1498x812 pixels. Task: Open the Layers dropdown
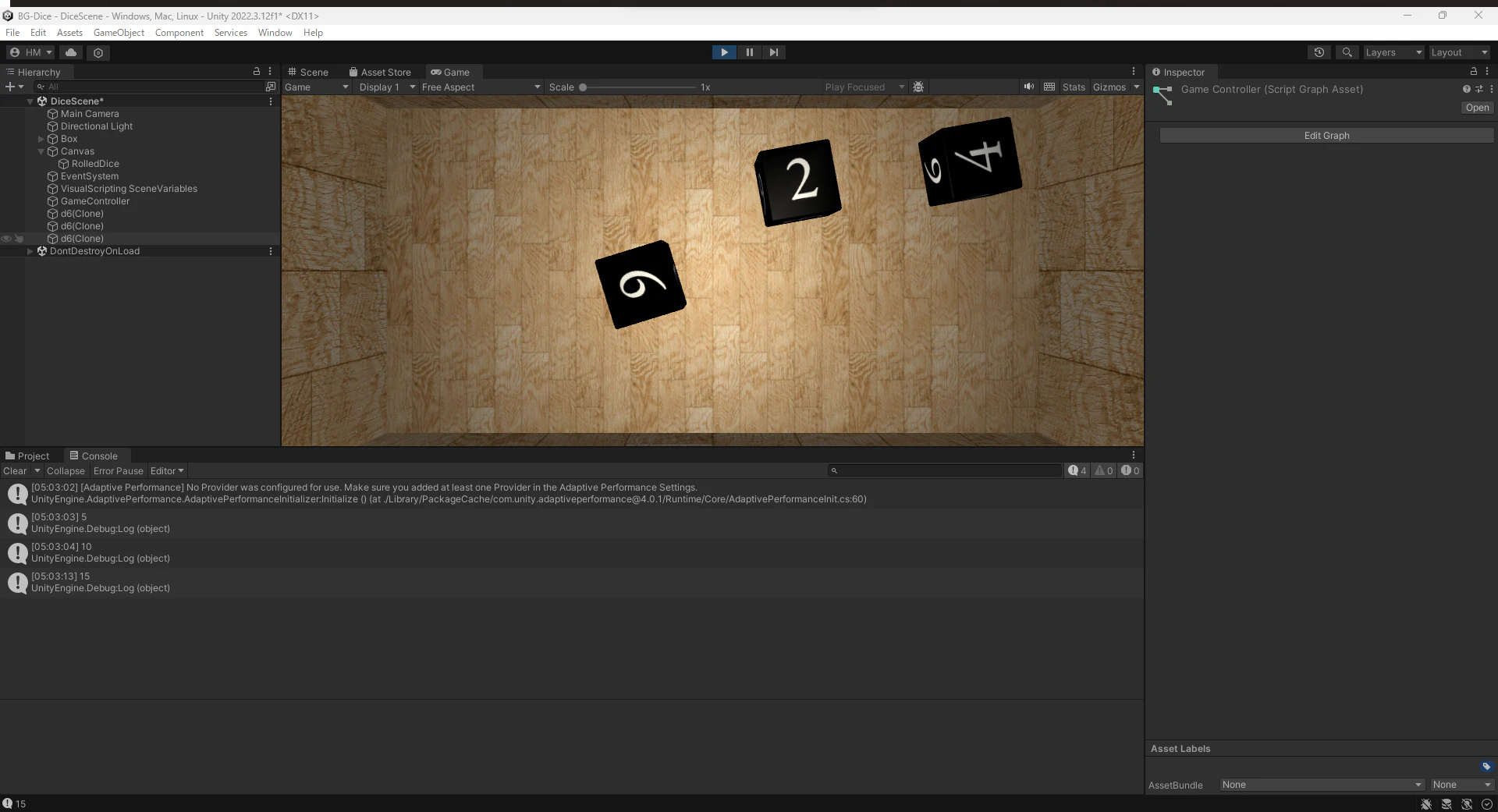point(1393,52)
